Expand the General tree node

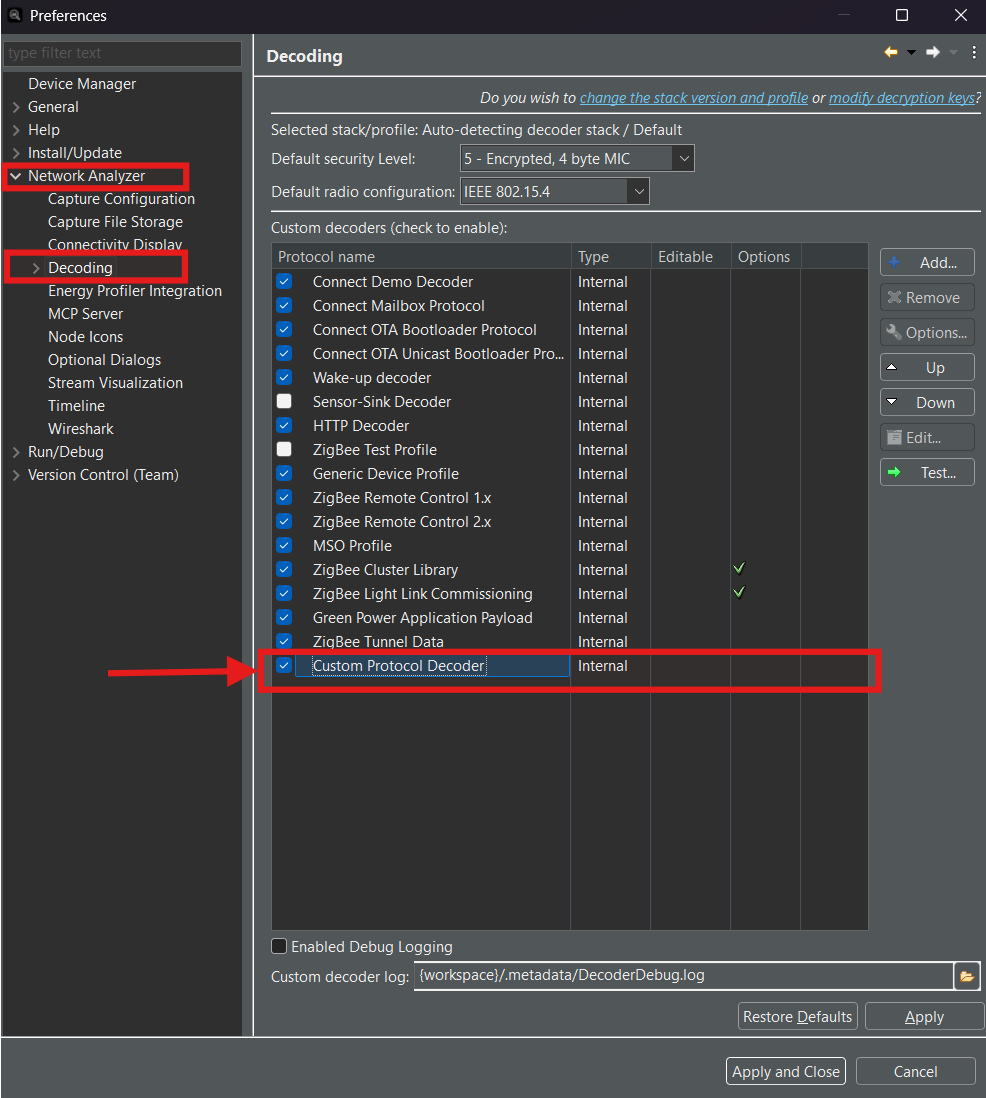pyautogui.click(x=16, y=107)
